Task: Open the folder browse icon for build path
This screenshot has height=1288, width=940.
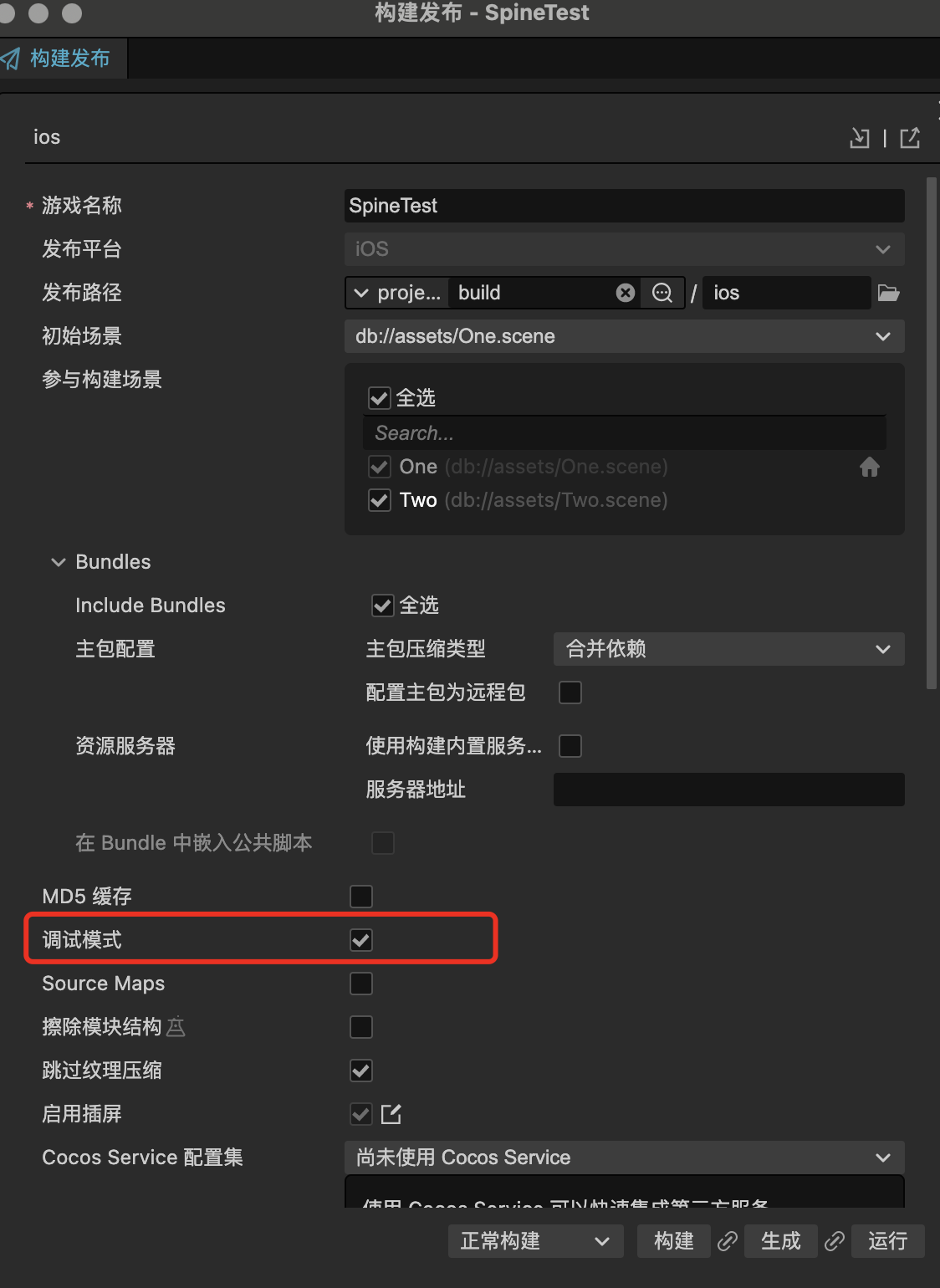Action: (x=888, y=293)
